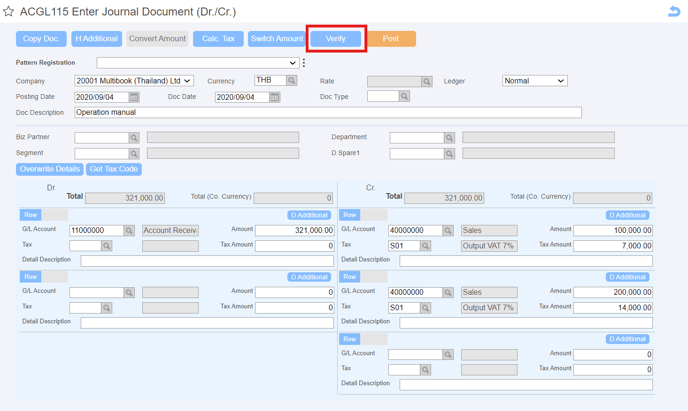This screenshot has width=688, height=411.
Task: Search Tax code in empty third Cr. row
Action: (x=425, y=370)
